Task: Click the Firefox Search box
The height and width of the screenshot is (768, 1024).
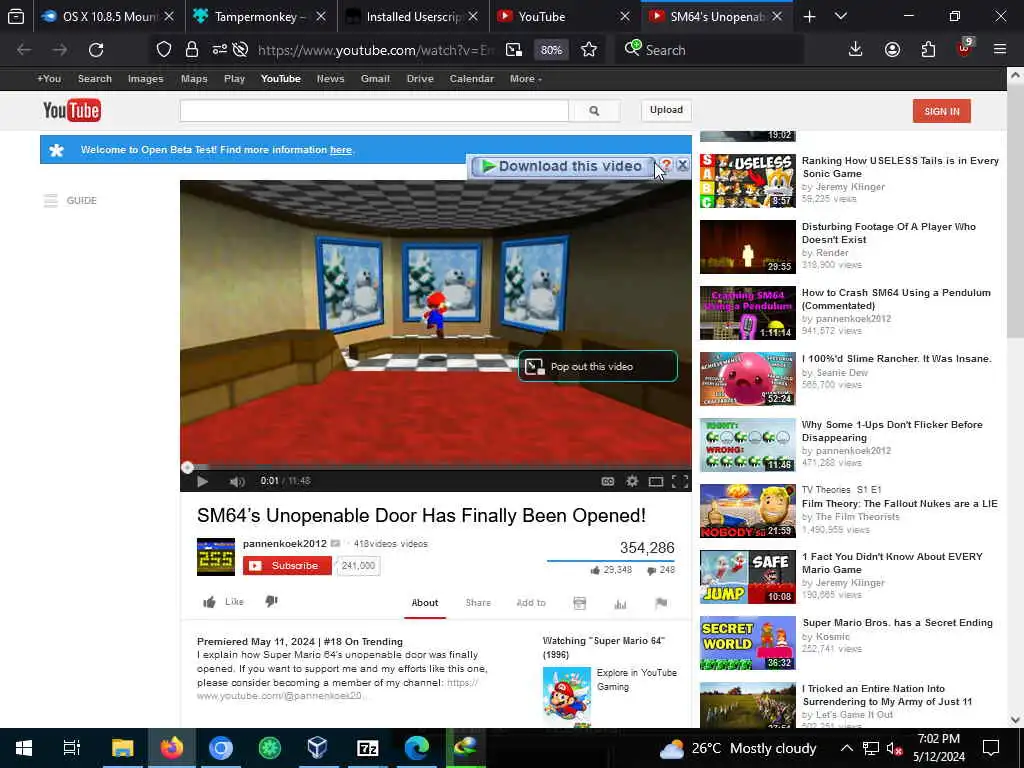Action: [x=709, y=50]
